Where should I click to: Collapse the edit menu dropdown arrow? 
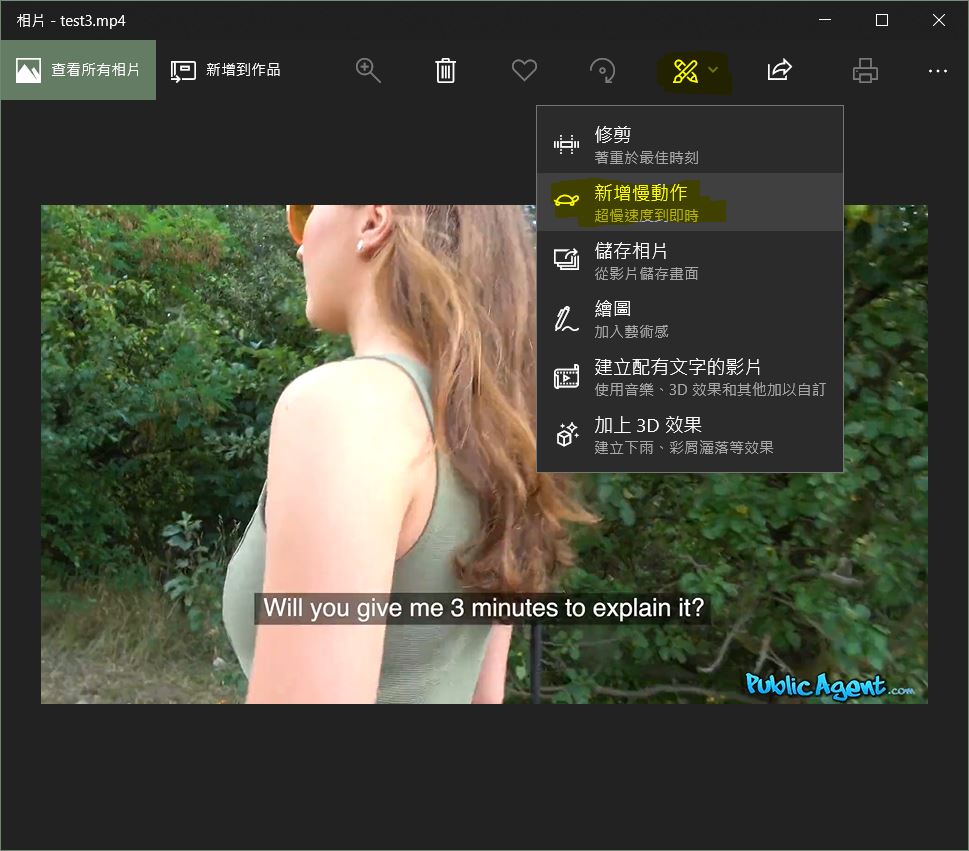[x=713, y=69]
